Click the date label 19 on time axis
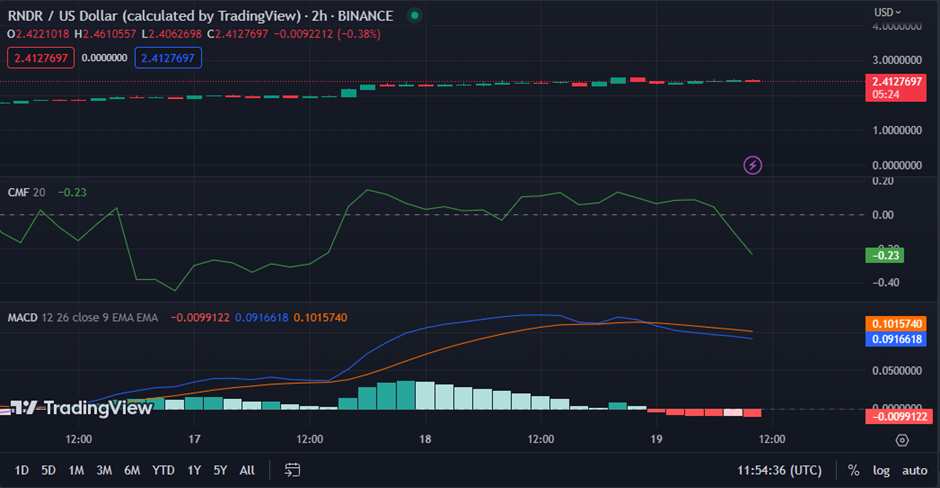The width and height of the screenshot is (940, 488). (656, 439)
